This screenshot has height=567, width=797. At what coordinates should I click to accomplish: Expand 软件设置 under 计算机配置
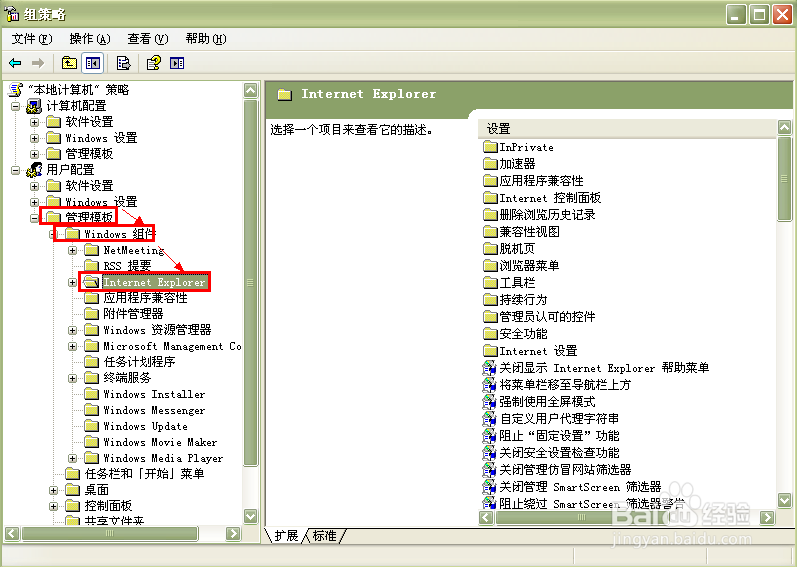click(x=35, y=122)
